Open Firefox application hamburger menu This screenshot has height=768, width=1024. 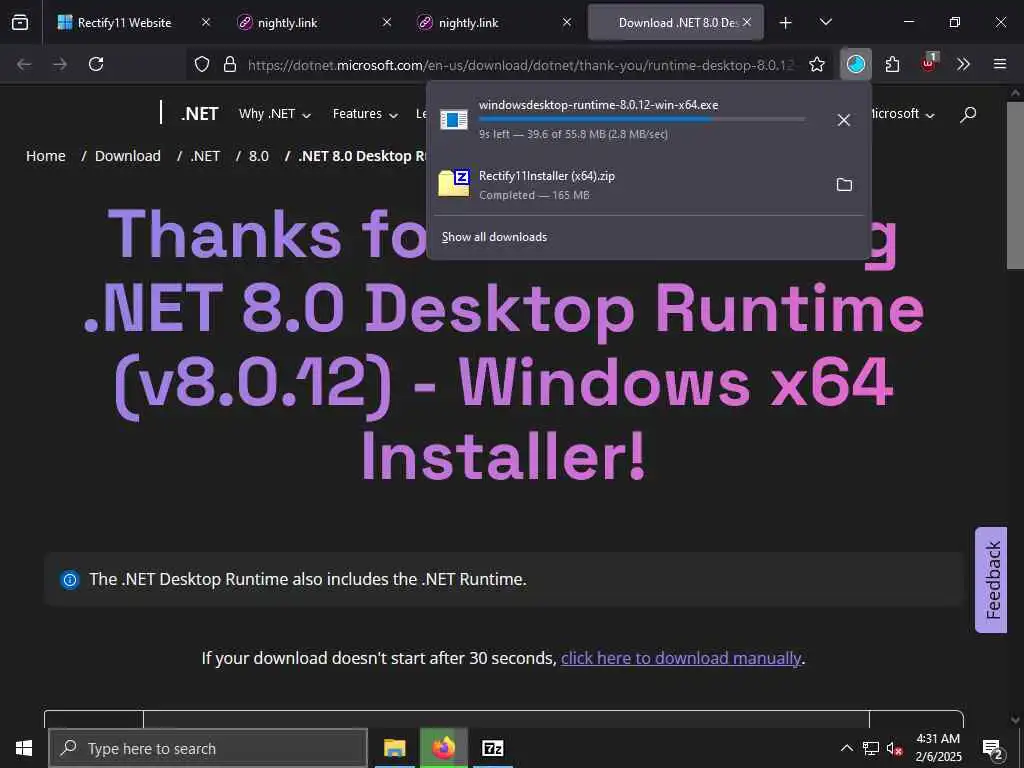[1000, 64]
